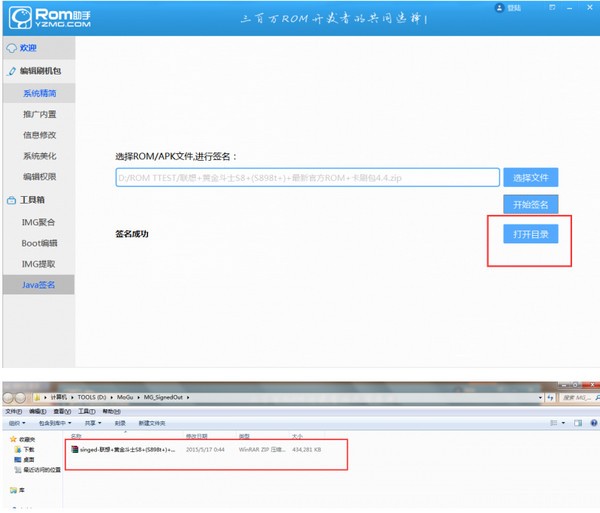
Task: Click the Rom助手 logo icon
Action: pos(20,18)
